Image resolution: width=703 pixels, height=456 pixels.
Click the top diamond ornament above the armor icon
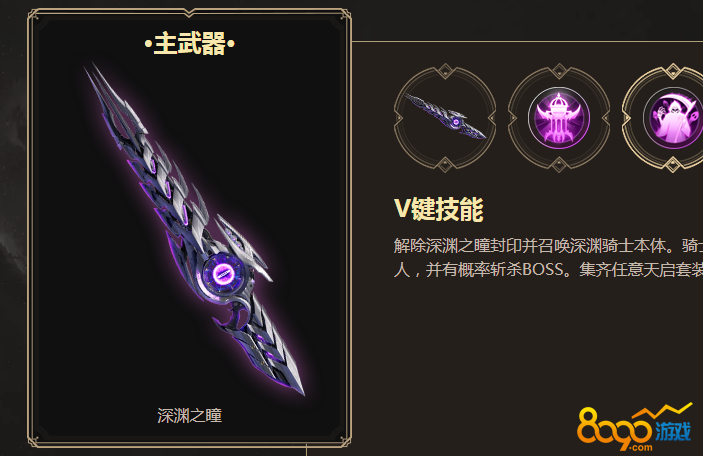[x=559, y=71]
